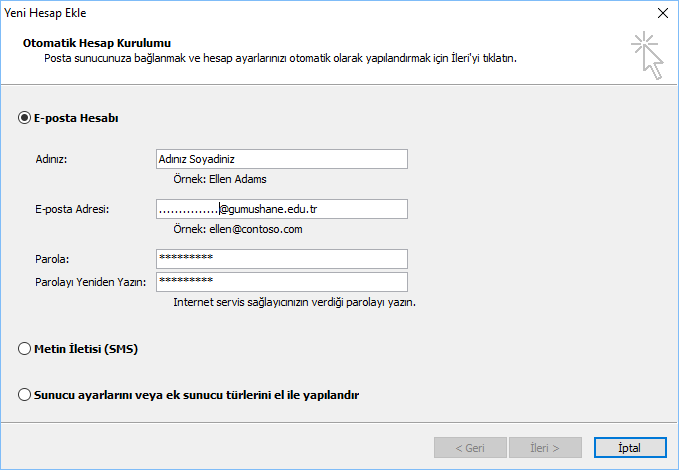Click the "Parolayı Yeniden Yazın:" label
Screen dimensions: 679x470
click(x=90, y=282)
